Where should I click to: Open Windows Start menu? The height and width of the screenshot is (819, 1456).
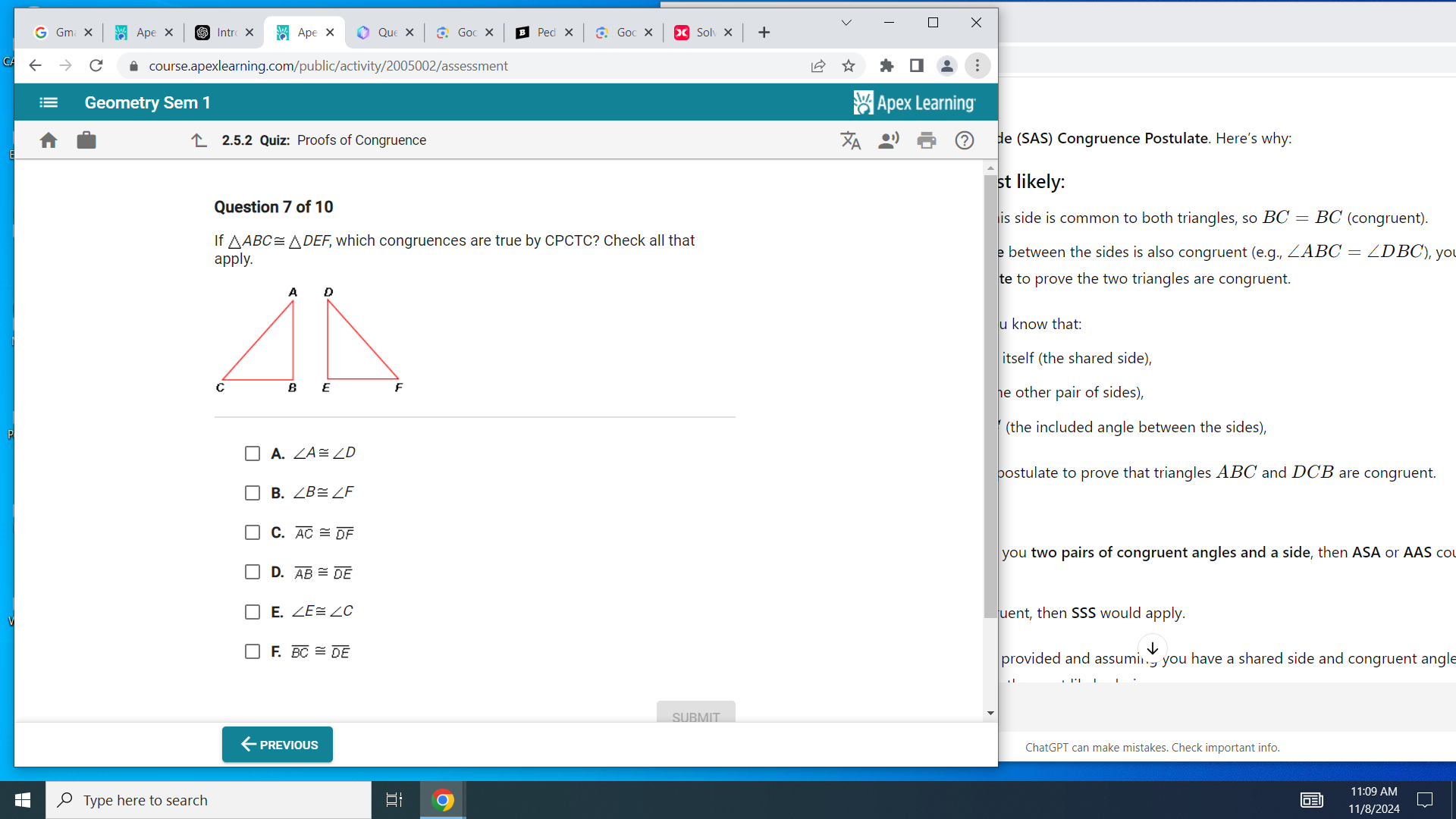click(23, 800)
